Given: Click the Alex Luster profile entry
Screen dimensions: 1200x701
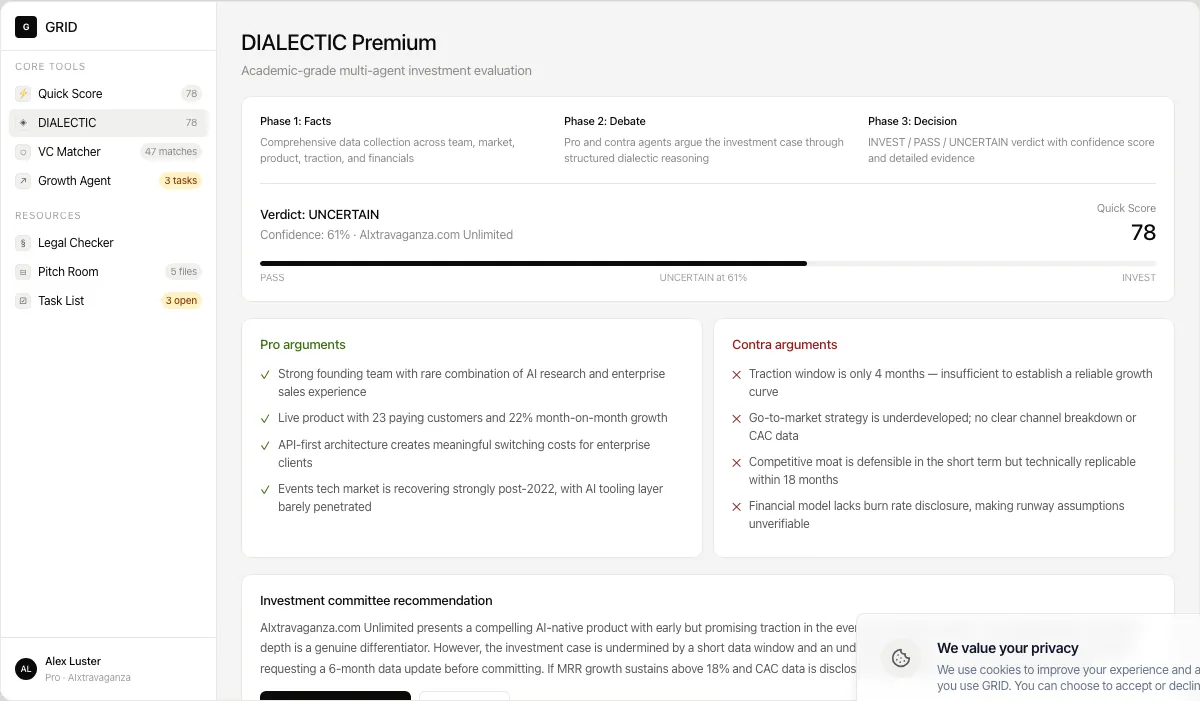Looking at the screenshot, I should [73, 668].
